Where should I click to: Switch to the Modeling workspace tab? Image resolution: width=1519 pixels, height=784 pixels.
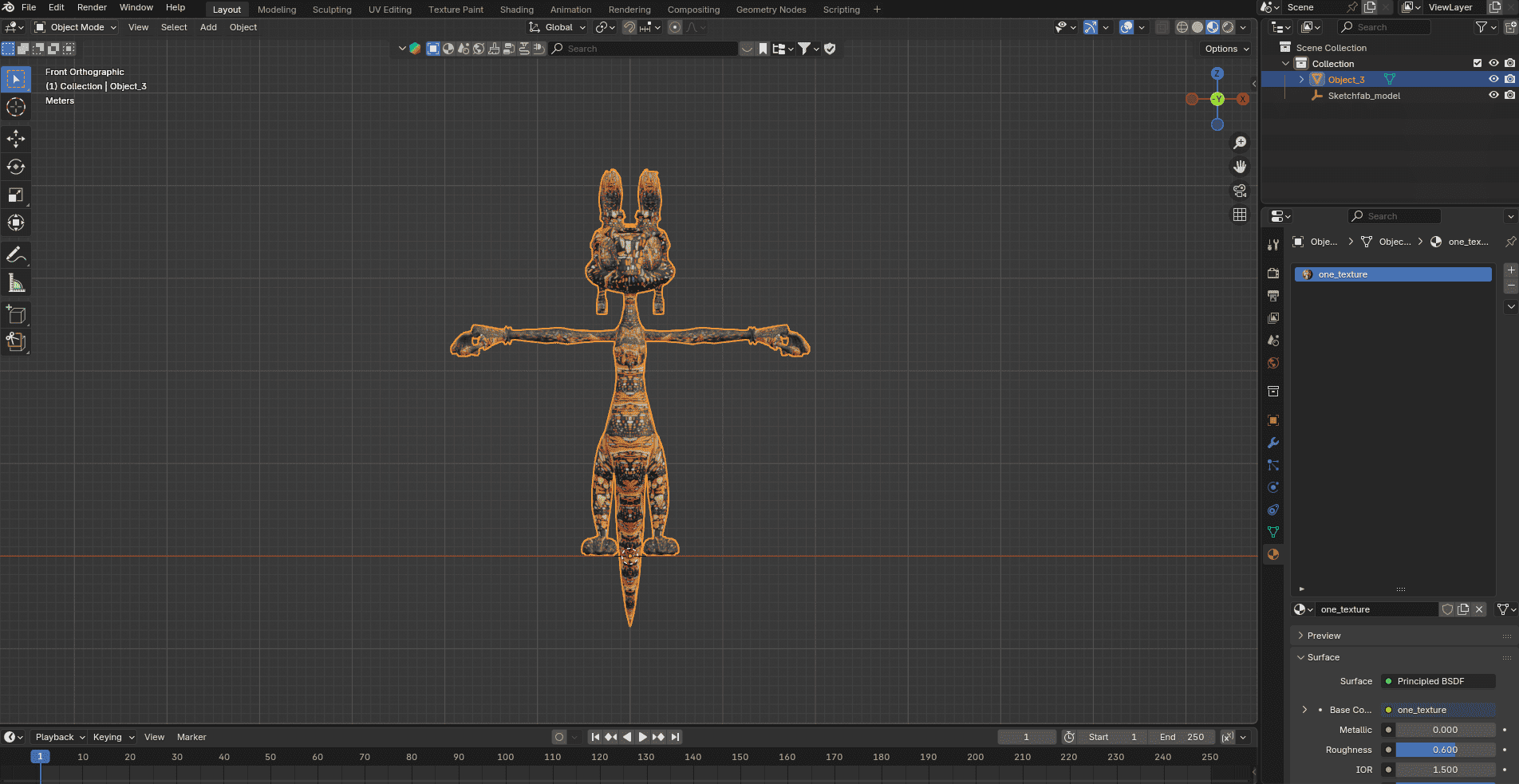(x=277, y=10)
